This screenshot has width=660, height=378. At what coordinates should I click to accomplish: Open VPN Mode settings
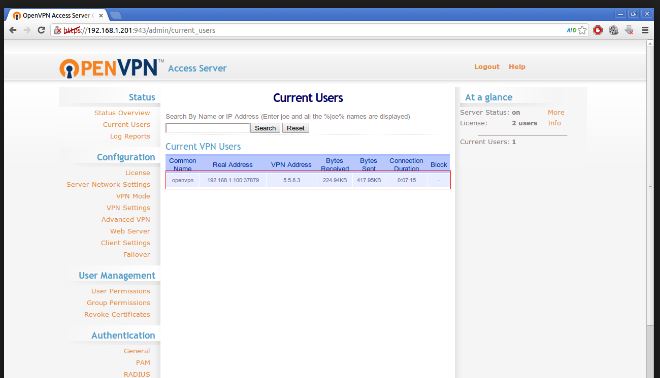[133, 196]
